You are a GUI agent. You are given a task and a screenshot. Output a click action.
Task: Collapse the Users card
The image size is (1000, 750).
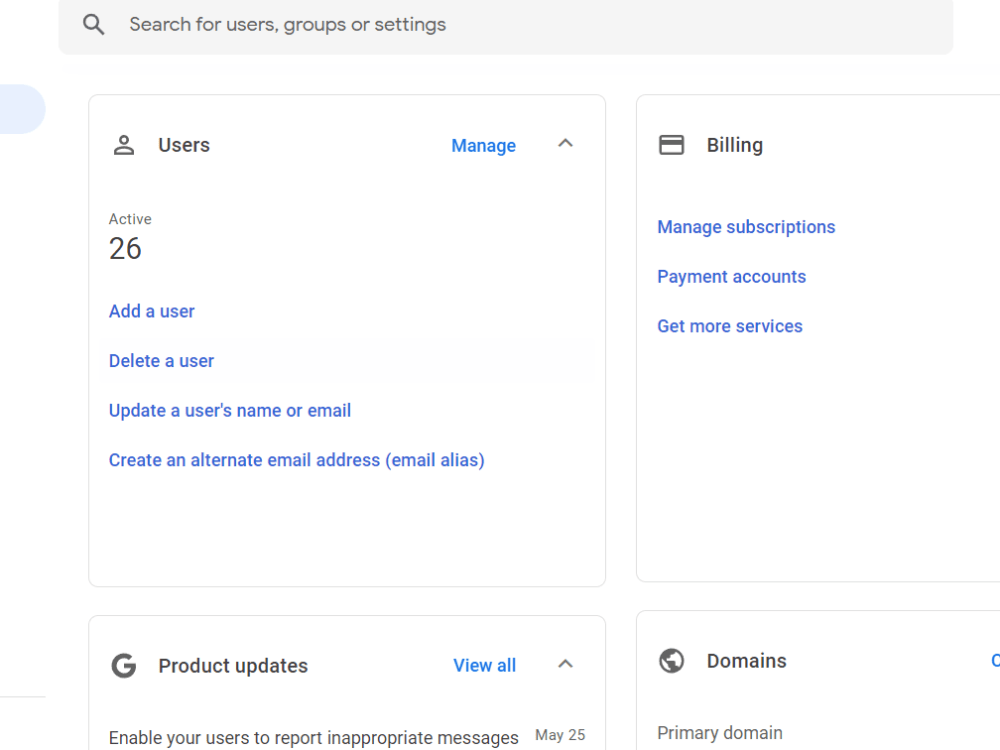coord(565,144)
